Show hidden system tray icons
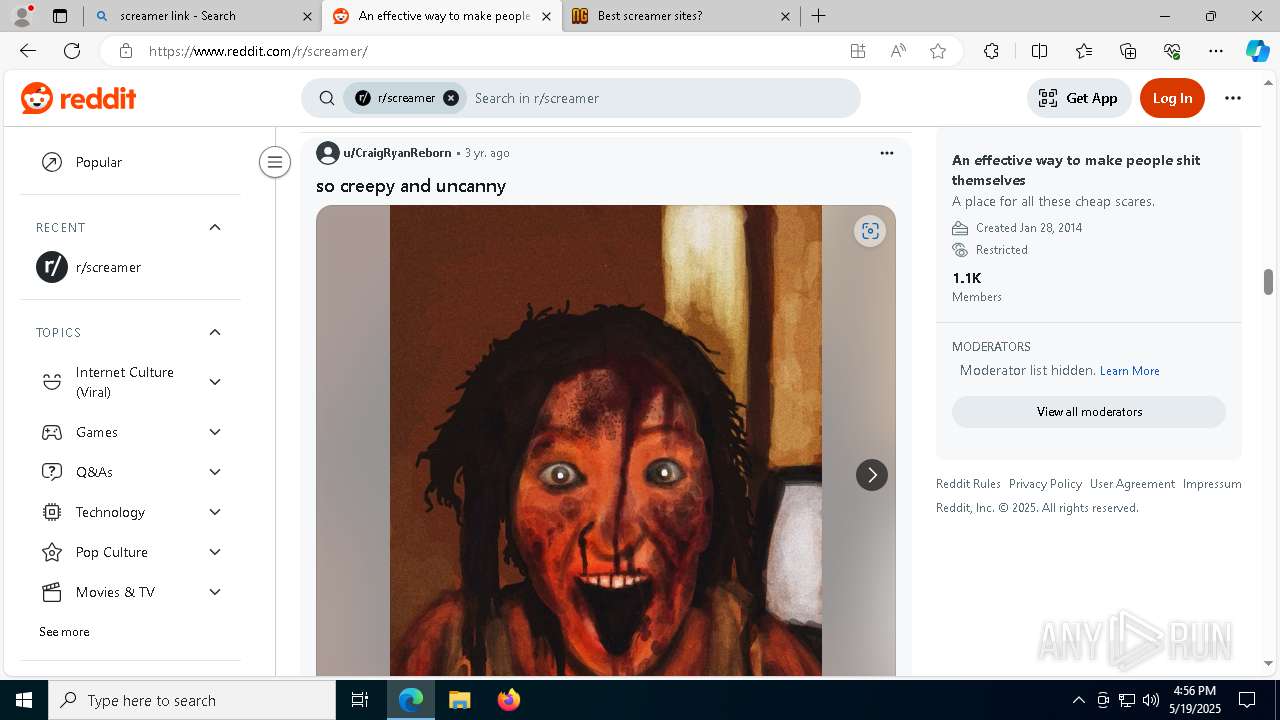The width and height of the screenshot is (1280, 720). pyautogui.click(x=1078, y=700)
